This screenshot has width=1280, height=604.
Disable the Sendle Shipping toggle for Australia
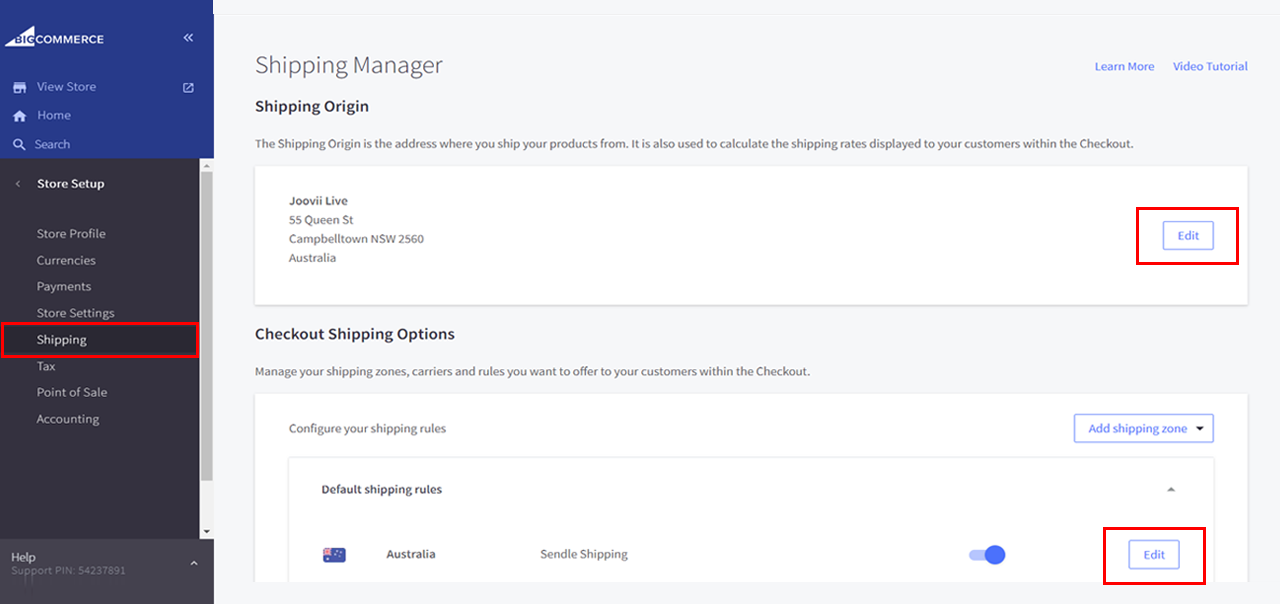click(x=987, y=553)
